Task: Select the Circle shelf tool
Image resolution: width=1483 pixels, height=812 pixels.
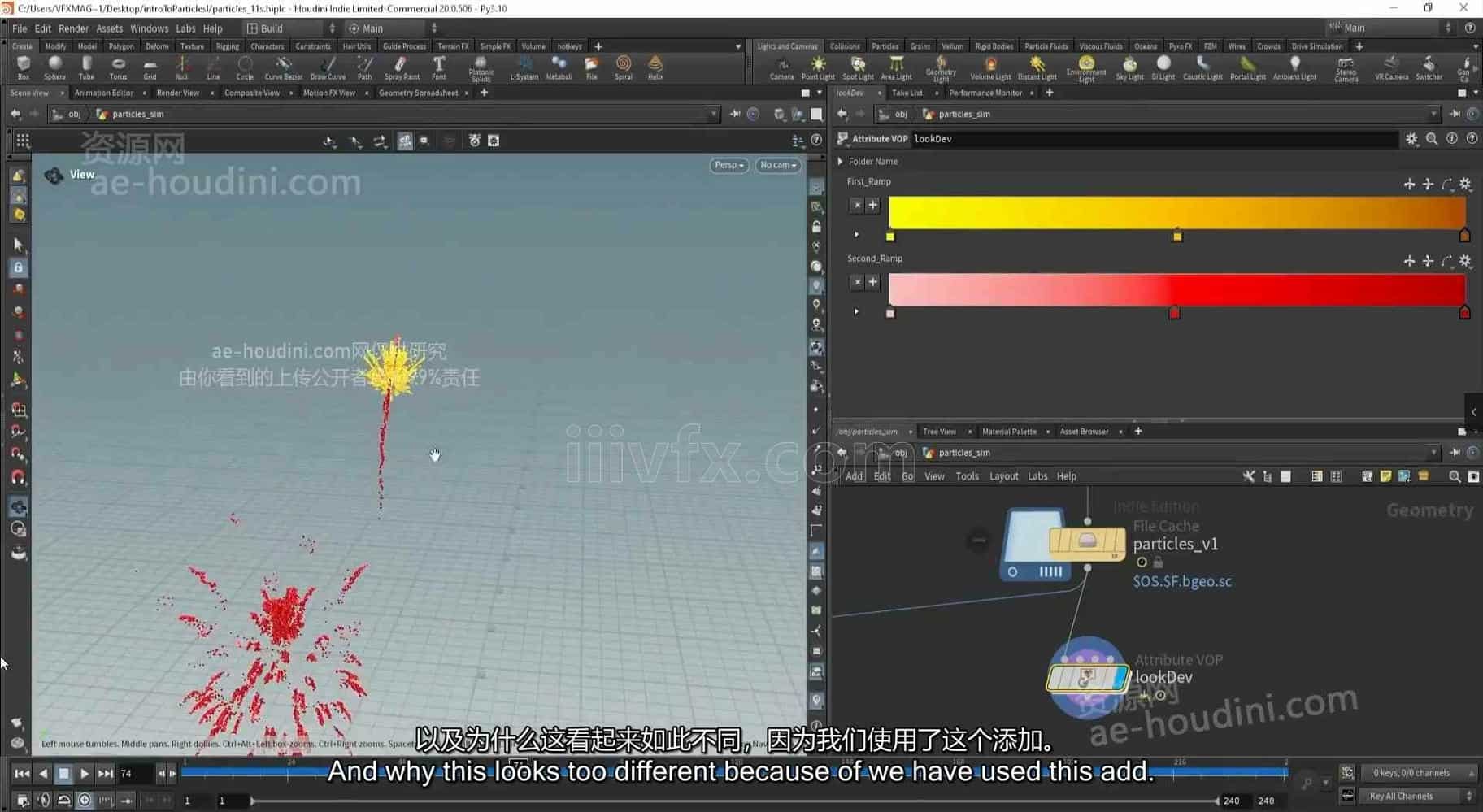Action: point(245,67)
